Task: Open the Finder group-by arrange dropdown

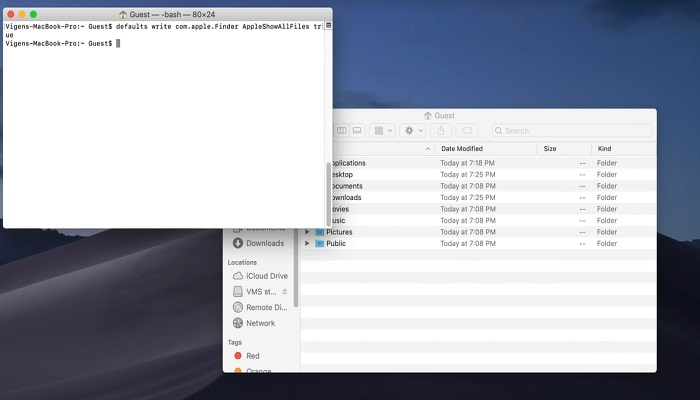Action: 382,130
